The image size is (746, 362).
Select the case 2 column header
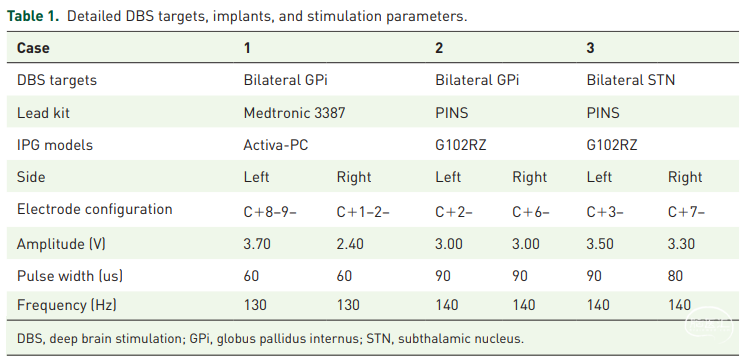coord(439,48)
